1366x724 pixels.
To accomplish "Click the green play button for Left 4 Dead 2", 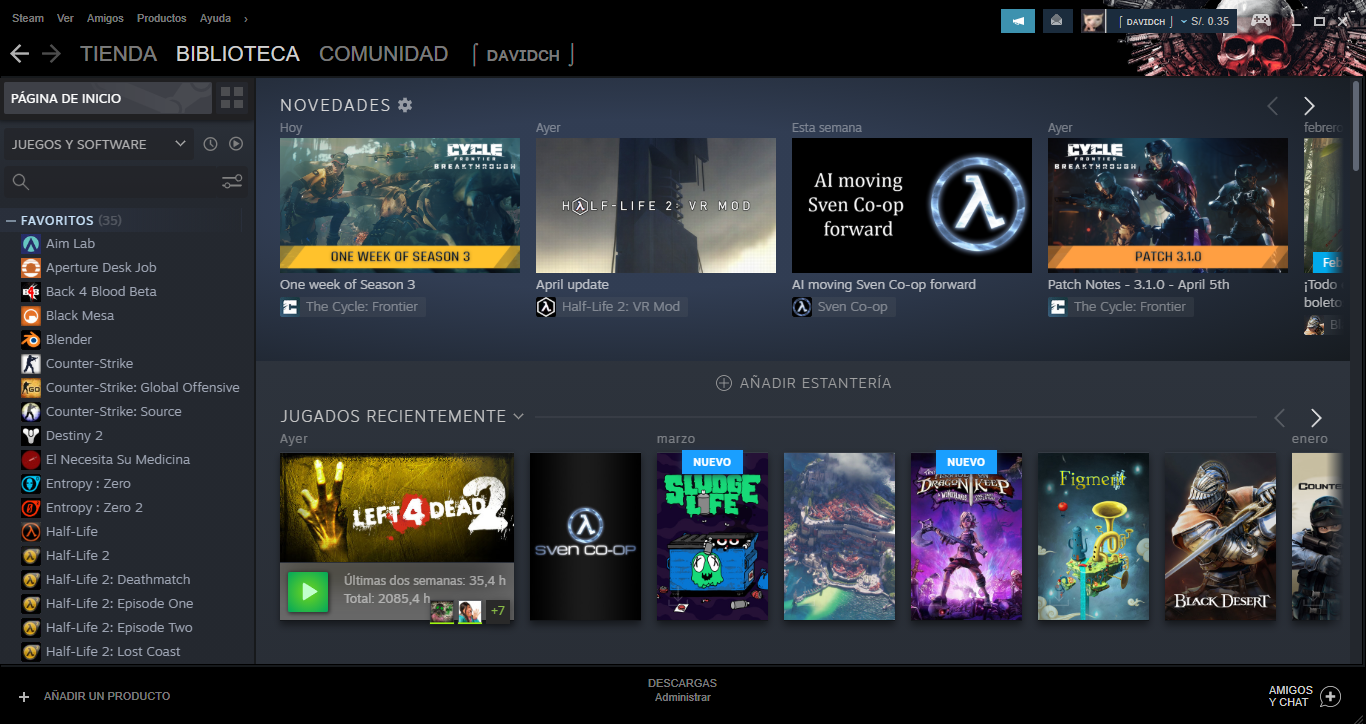I will [x=308, y=591].
